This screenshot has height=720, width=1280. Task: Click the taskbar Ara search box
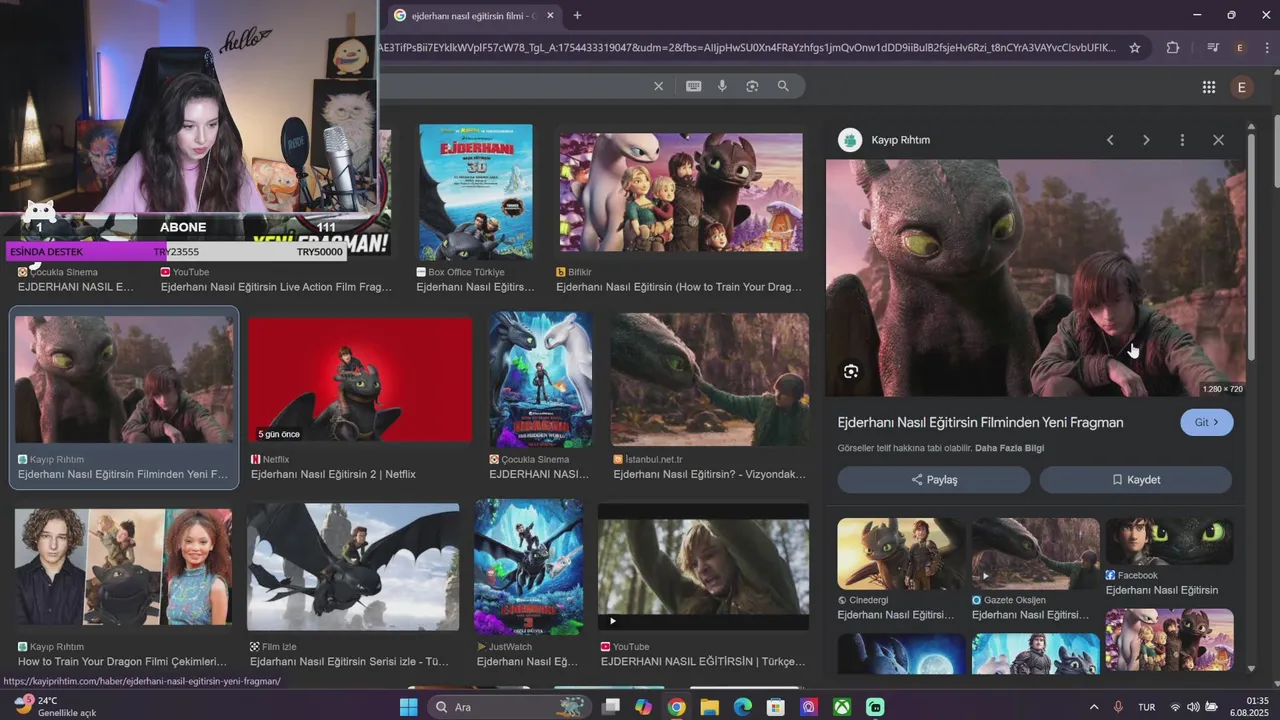click(510, 707)
